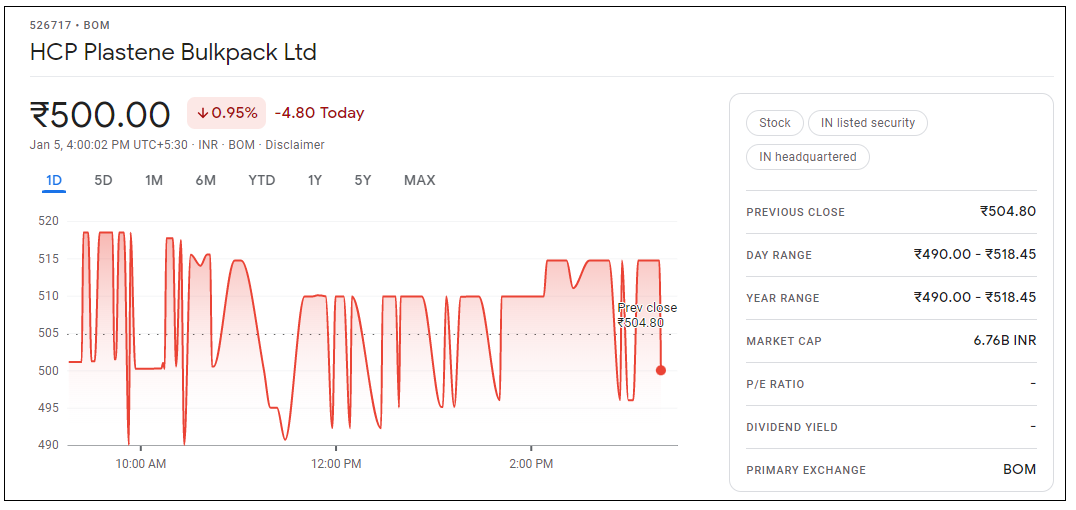Viewport: 1076px width, 510px height.
Task: Click the IN listed security chip
Action: coord(867,123)
